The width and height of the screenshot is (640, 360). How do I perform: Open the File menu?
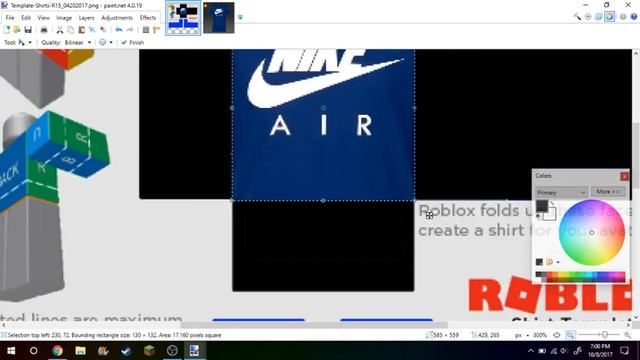[x=10, y=18]
